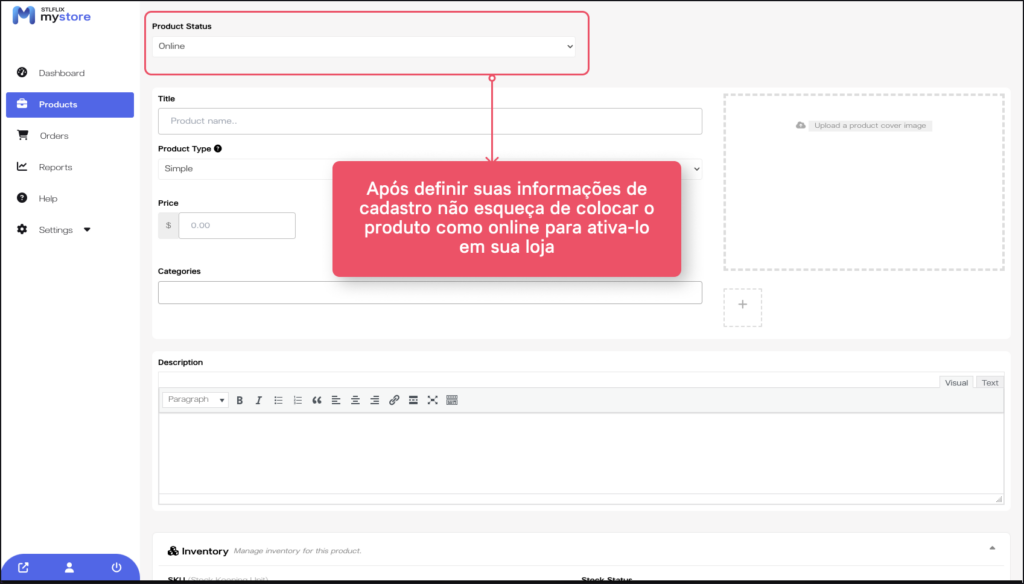
Task: Insert a blockquote in description
Action: coord(317,400)
